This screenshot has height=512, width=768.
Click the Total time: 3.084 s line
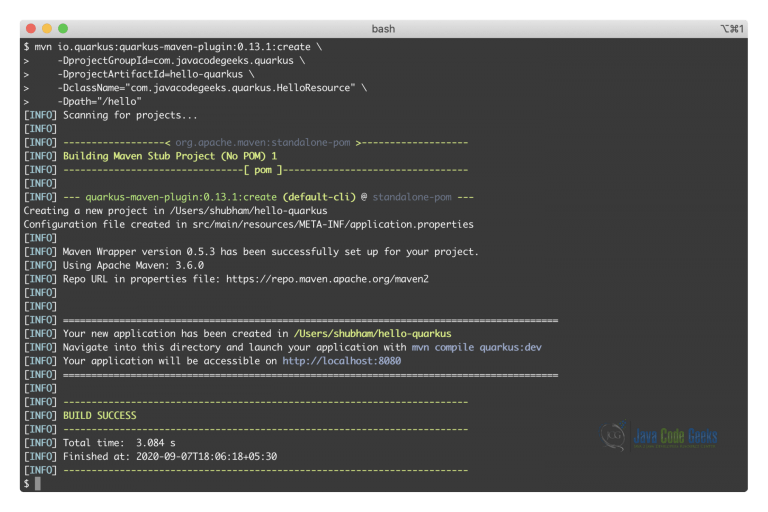119,443
